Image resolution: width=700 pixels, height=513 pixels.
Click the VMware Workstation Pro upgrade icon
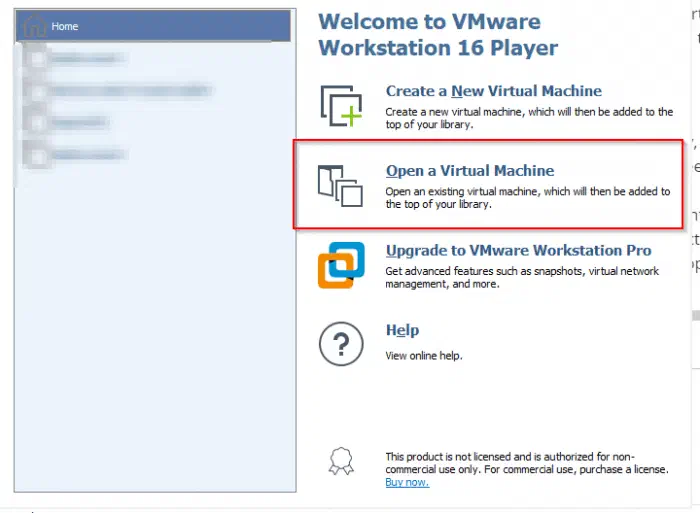(341, 265)
